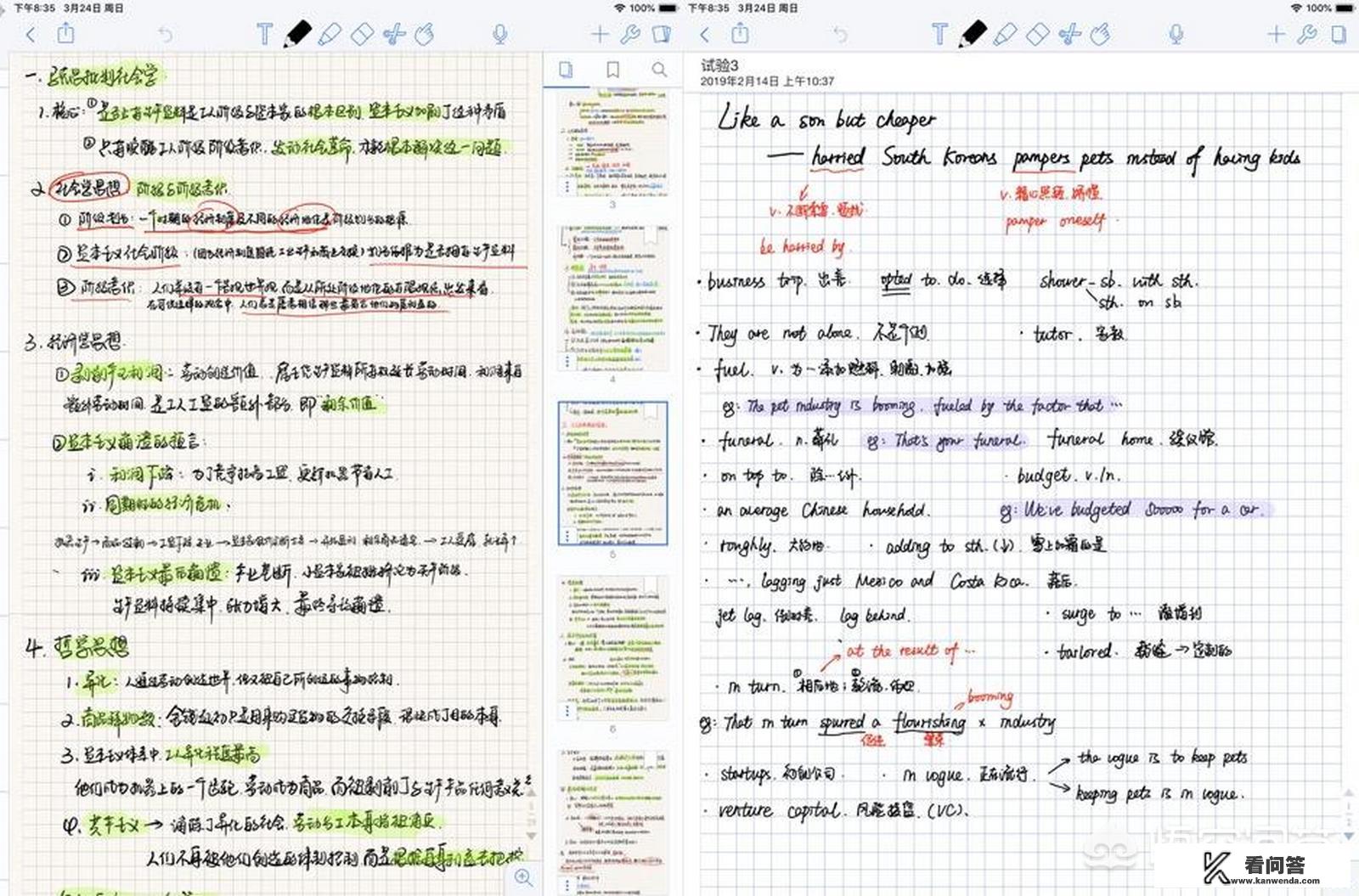This screenshot has width=1359, height=896.
Task: Select the Pen tool in right note
Action: pos(973,33)
